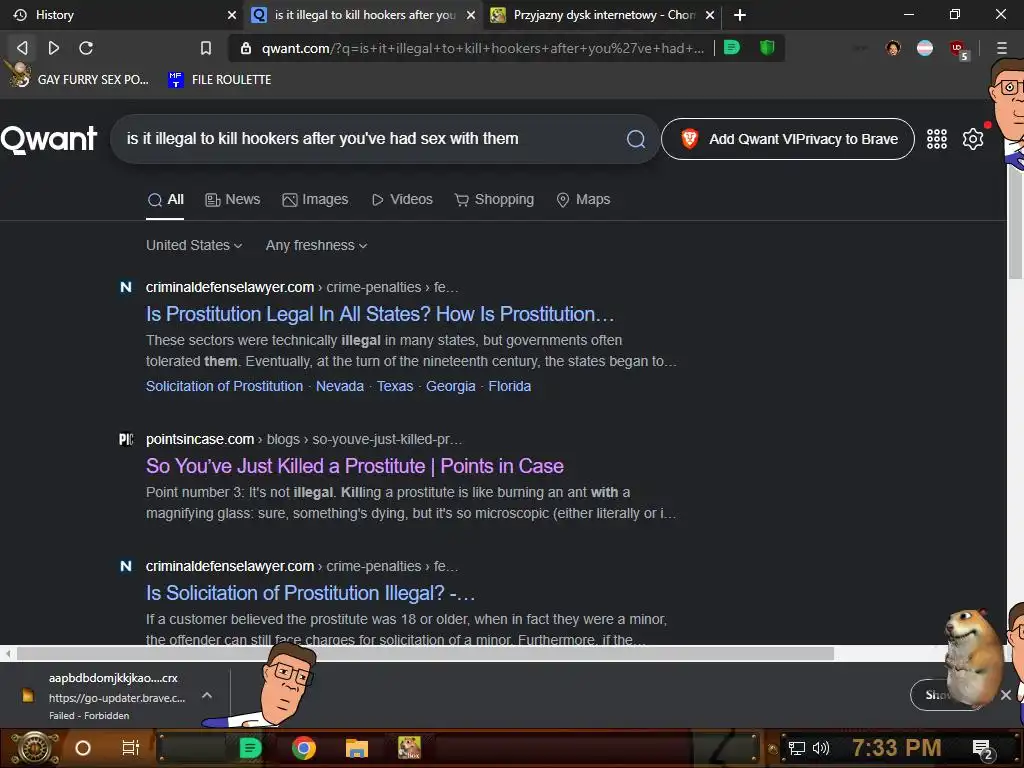Image resolution: width=1024 pixels, height=768 pixels.
Task: Select the All results tab
Action: point(165,199)
